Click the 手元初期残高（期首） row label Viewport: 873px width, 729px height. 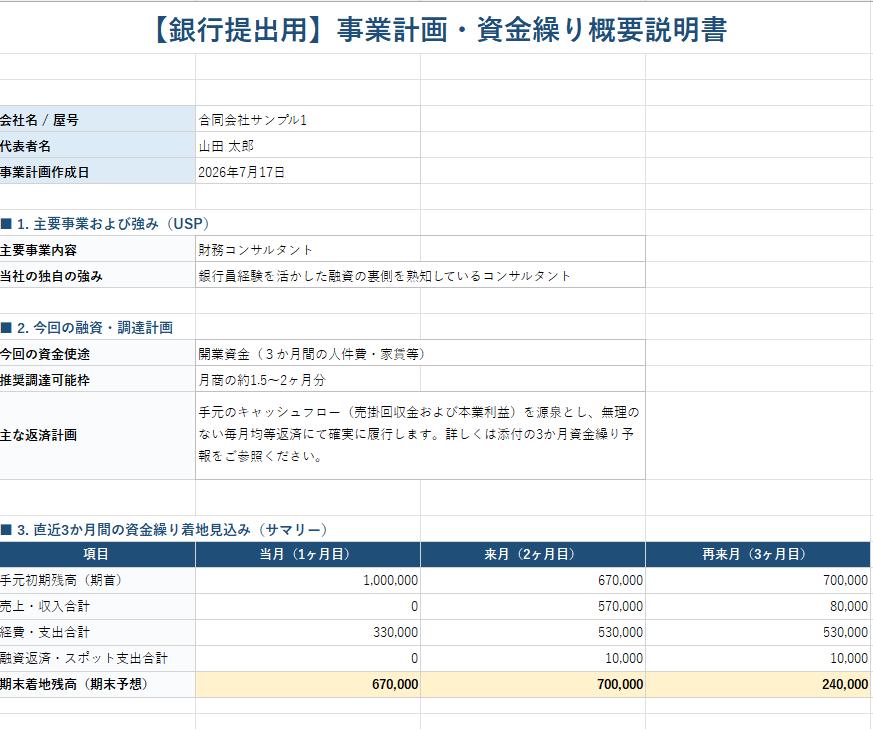(97, 580)
